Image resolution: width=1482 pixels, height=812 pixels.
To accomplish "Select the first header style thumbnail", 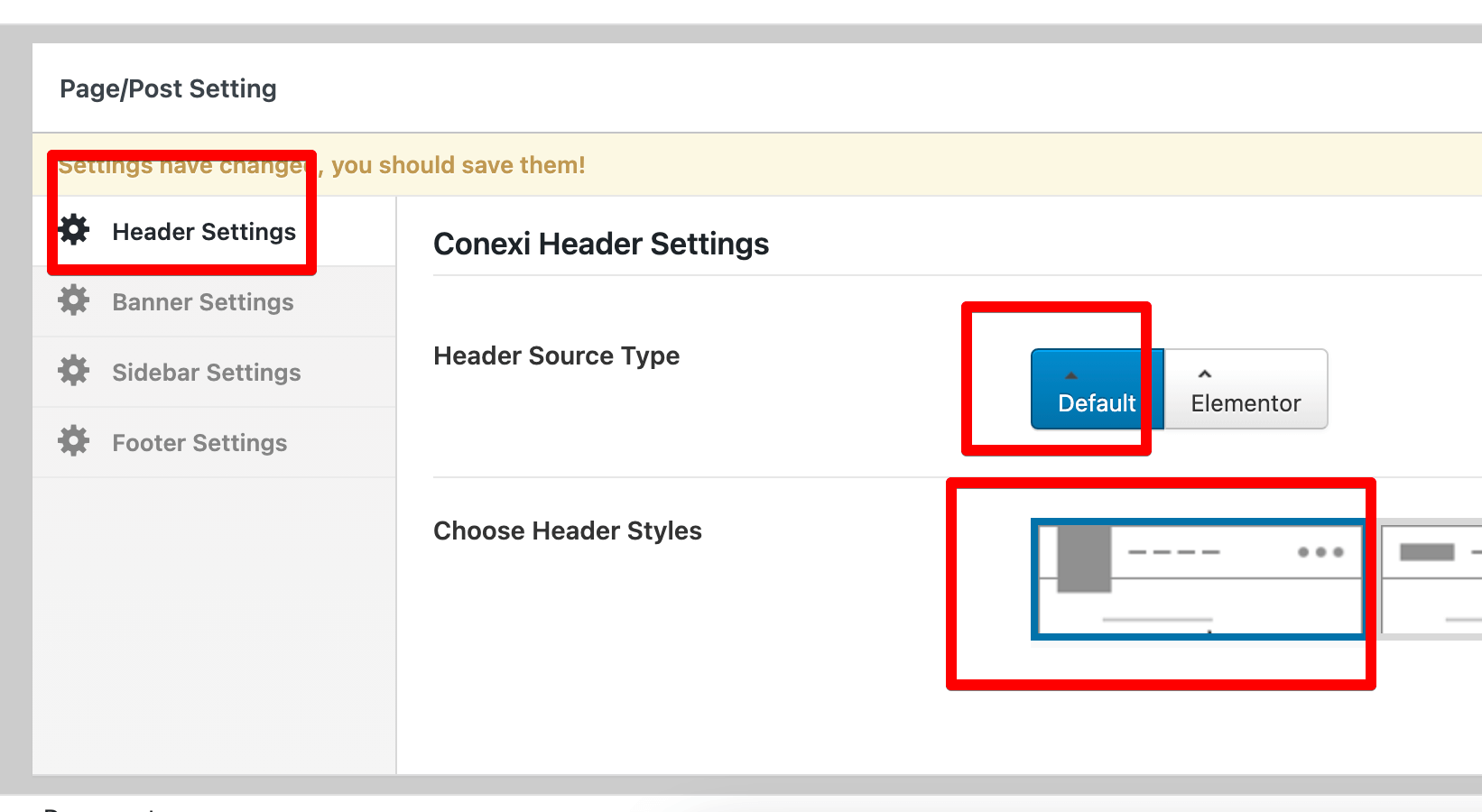I will (1199, 579).
